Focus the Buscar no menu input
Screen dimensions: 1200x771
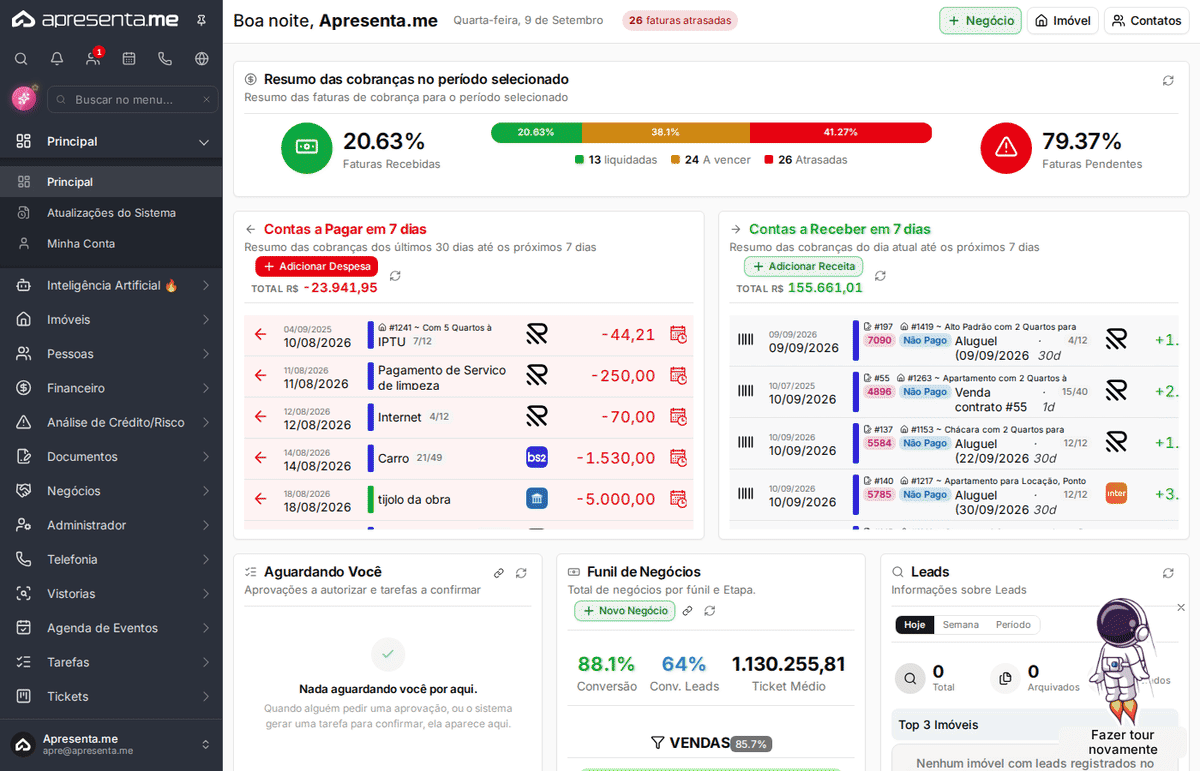(133, 100)
